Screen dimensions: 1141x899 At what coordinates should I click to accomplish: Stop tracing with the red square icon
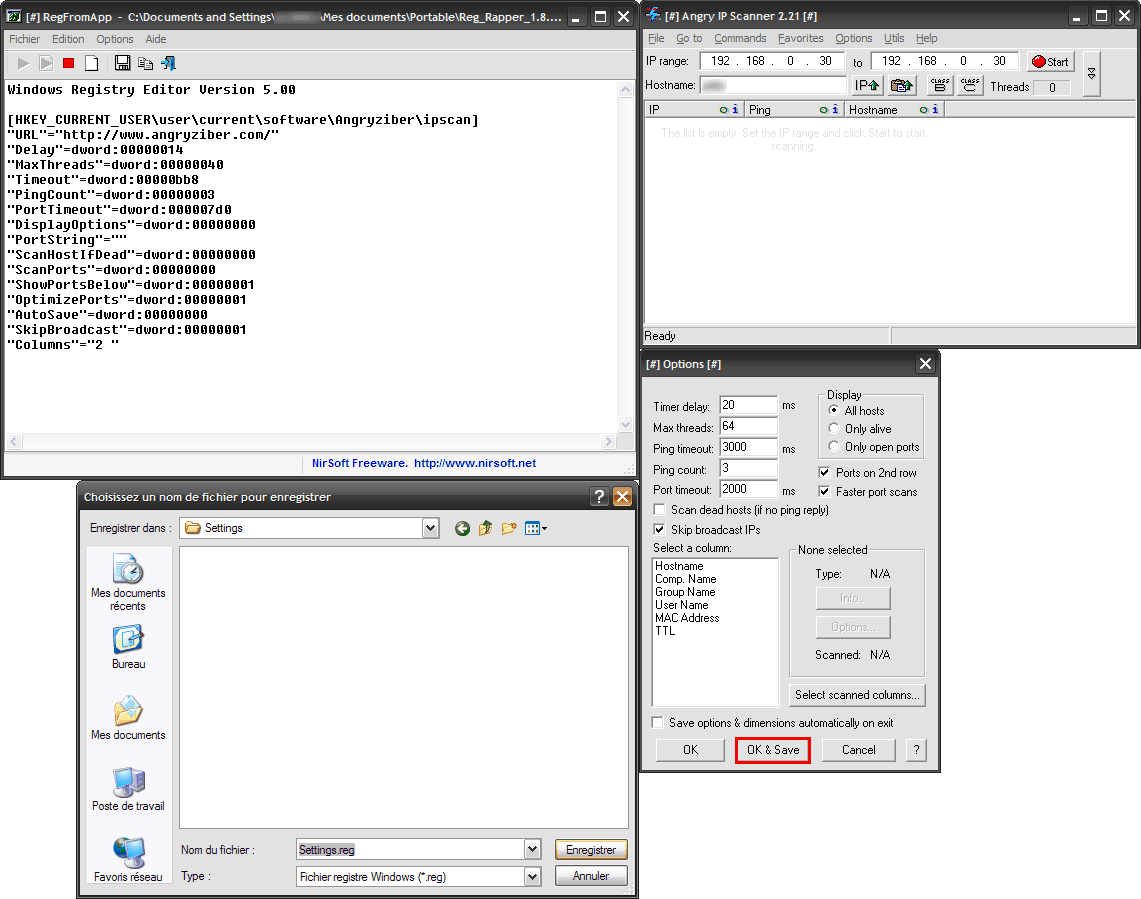click(68, 64)
